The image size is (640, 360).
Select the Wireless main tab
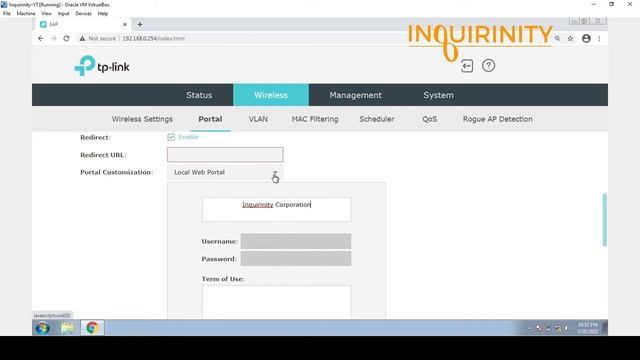click(271, 95)
